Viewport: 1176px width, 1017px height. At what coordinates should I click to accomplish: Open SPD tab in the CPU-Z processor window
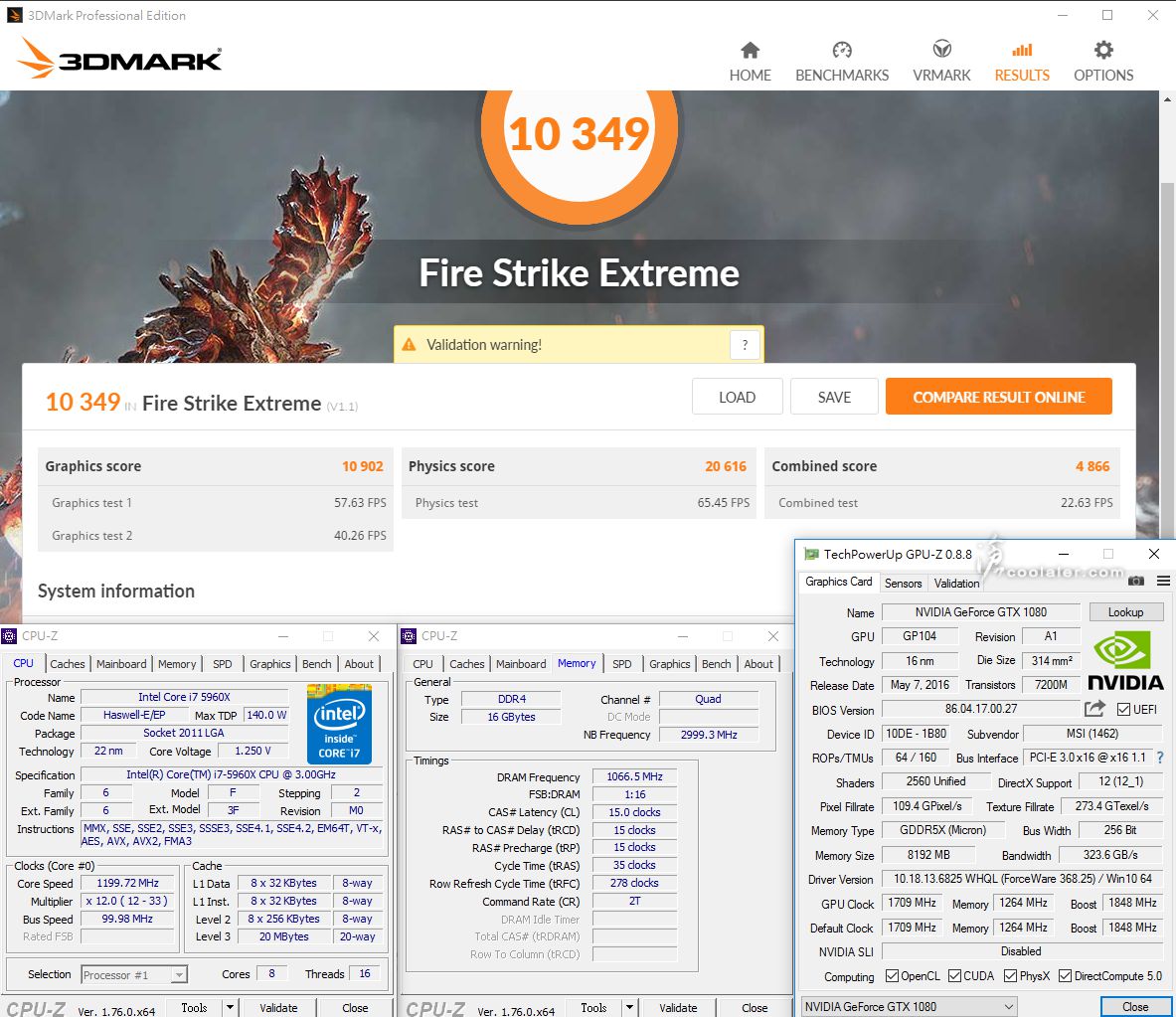(x=222, y=664)
